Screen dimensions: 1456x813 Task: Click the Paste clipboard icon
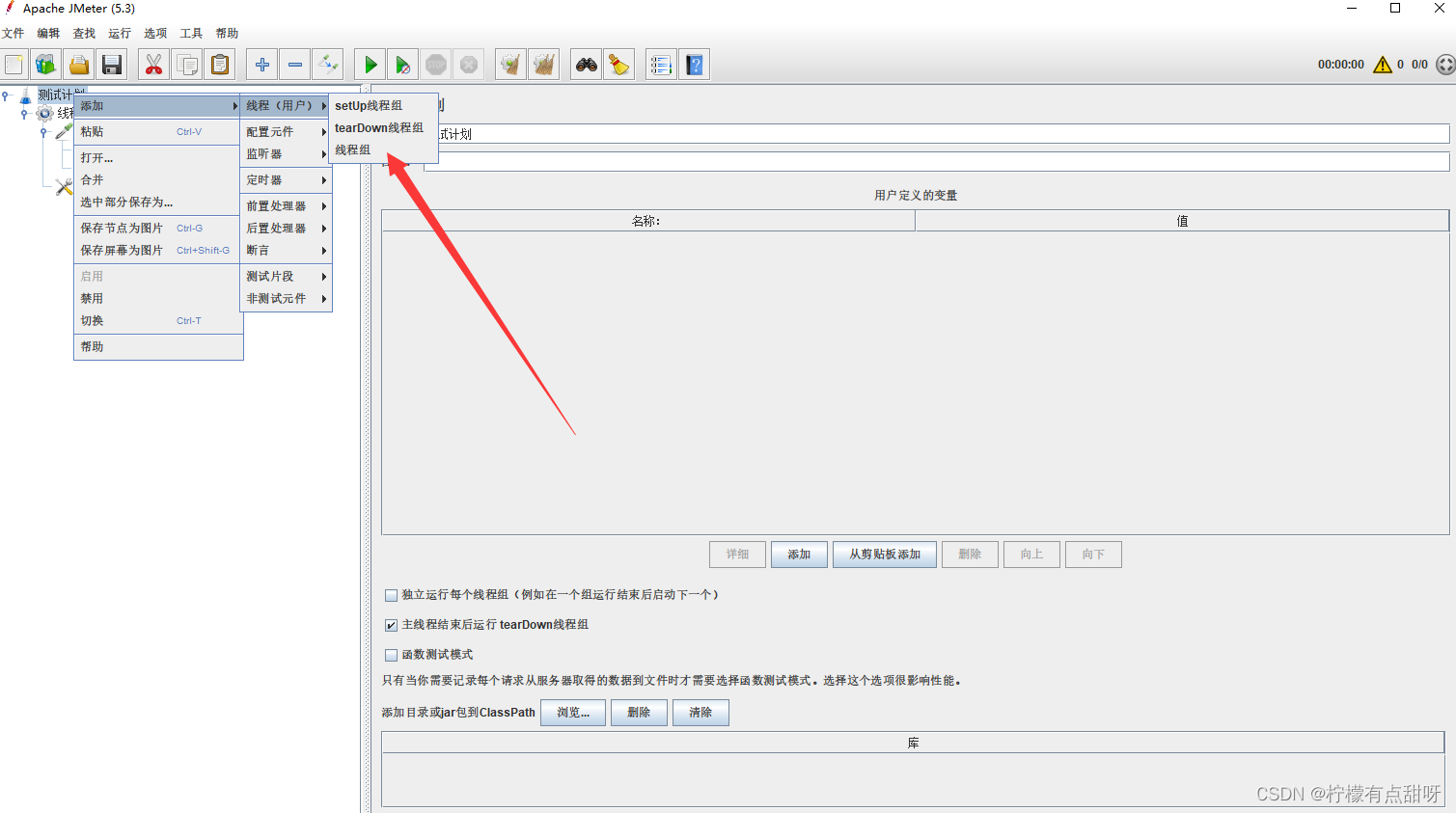coord(220,65)
